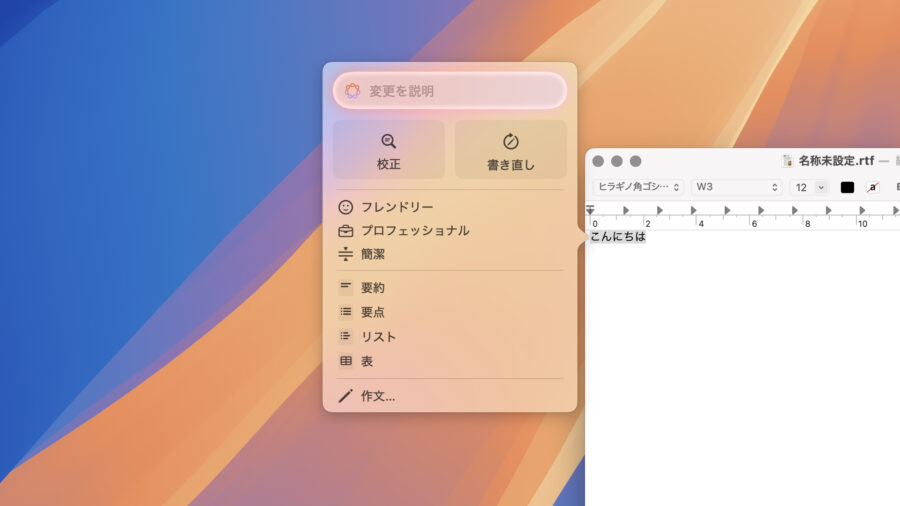
Task: Click the left indent marker on the ruler
Action: pyautogui.click(x=590, y=209)
